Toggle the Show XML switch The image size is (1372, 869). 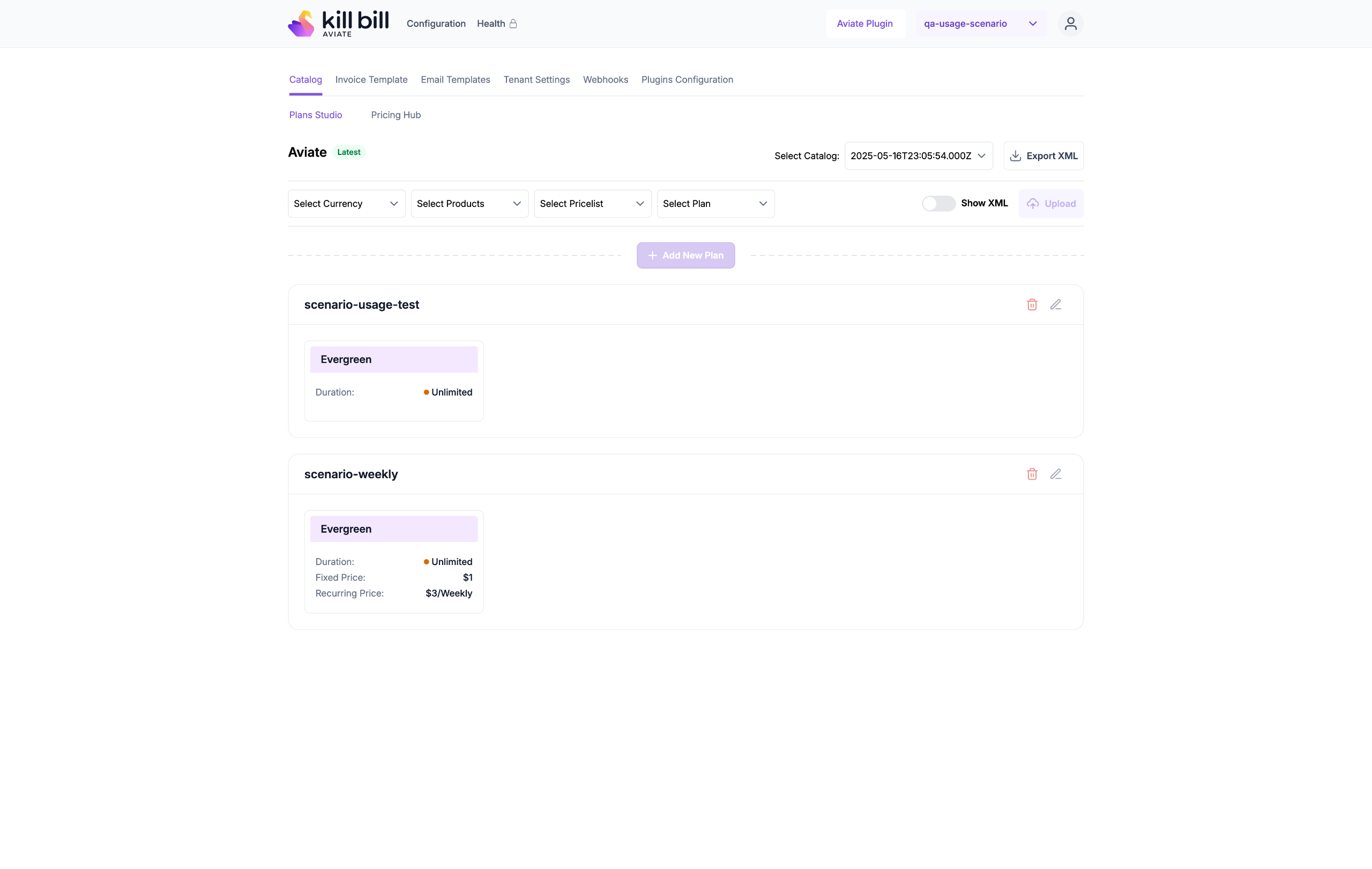938,203
